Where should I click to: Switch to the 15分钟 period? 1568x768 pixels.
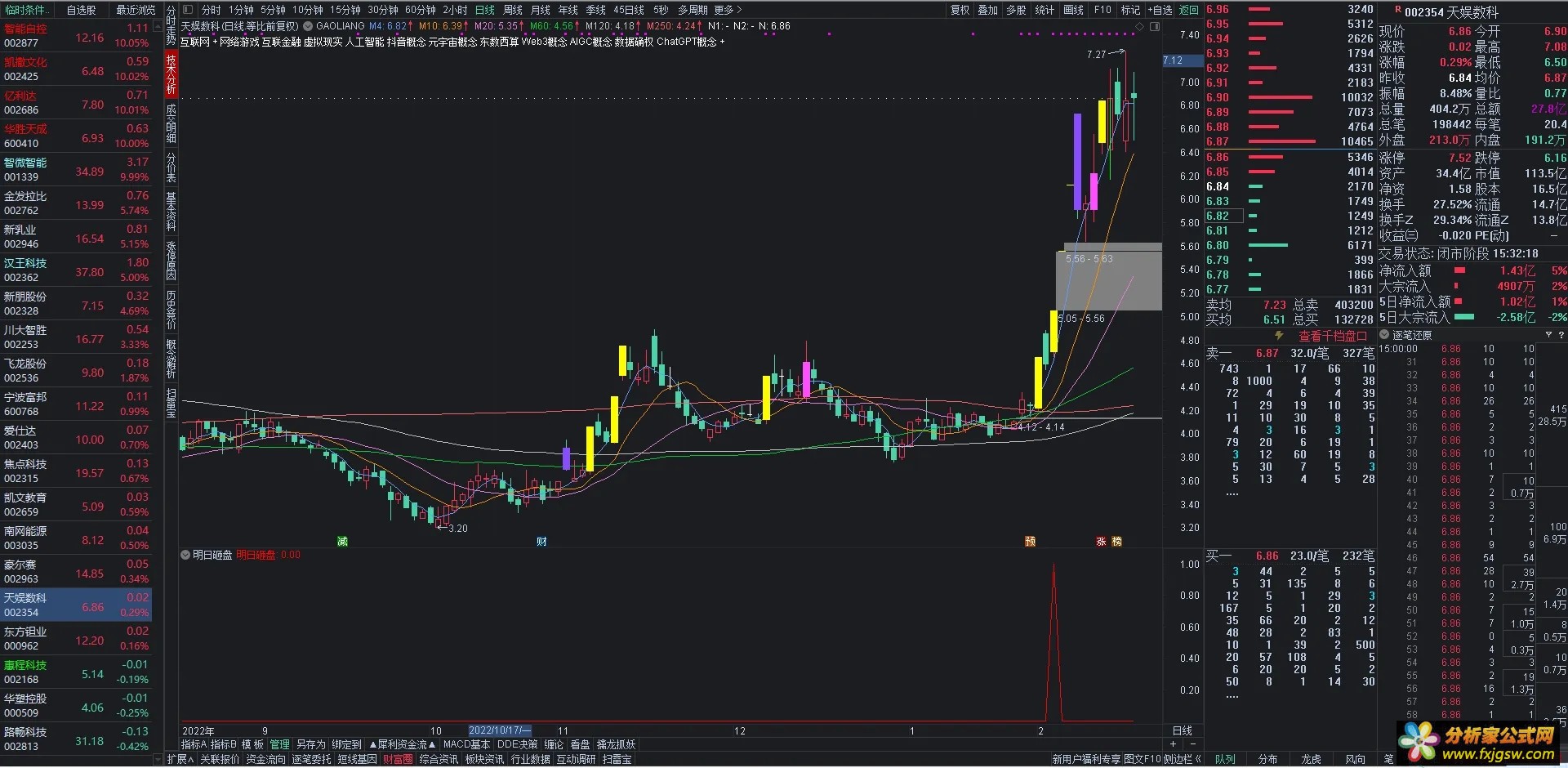tap(345, 10)
